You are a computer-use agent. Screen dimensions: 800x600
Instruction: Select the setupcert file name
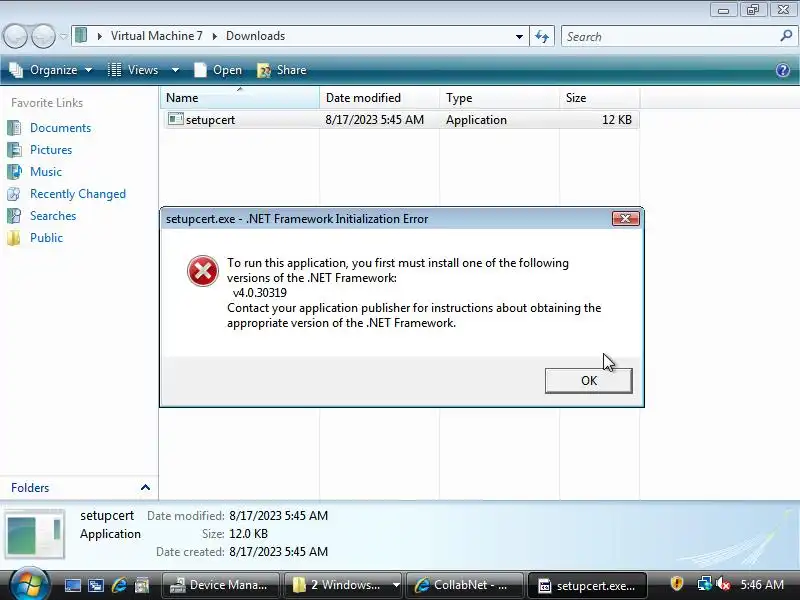pyautogui.click(x=210, y=120)
